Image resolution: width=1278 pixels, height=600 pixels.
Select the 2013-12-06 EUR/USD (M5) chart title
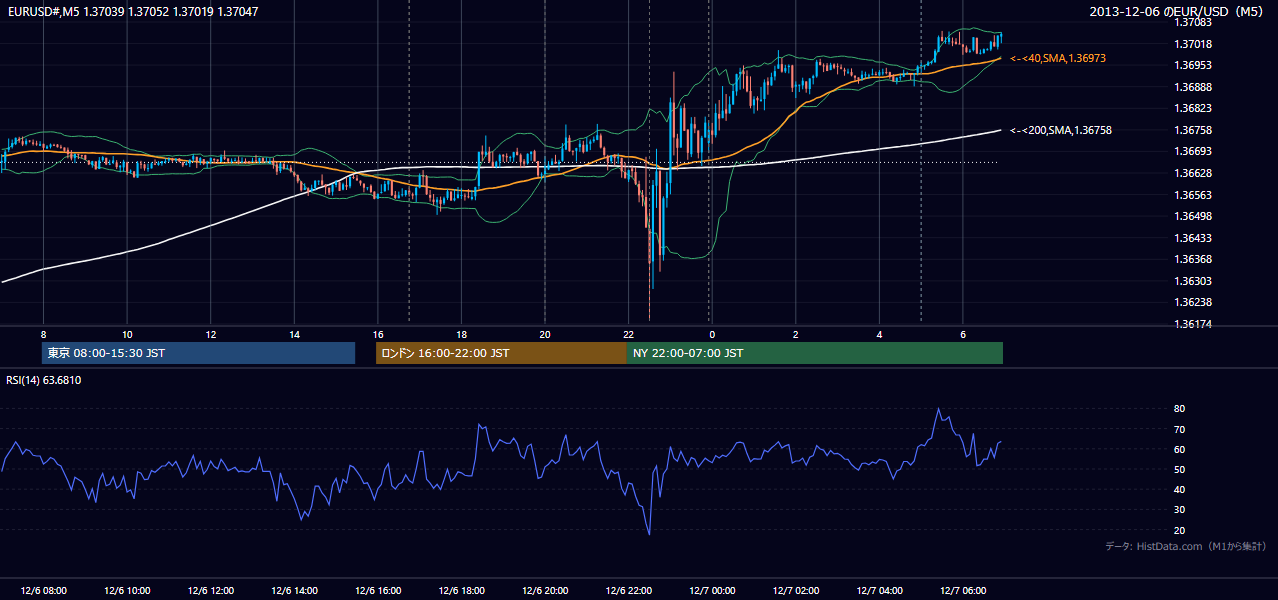pyautogui.click(x=1174, y=12)
